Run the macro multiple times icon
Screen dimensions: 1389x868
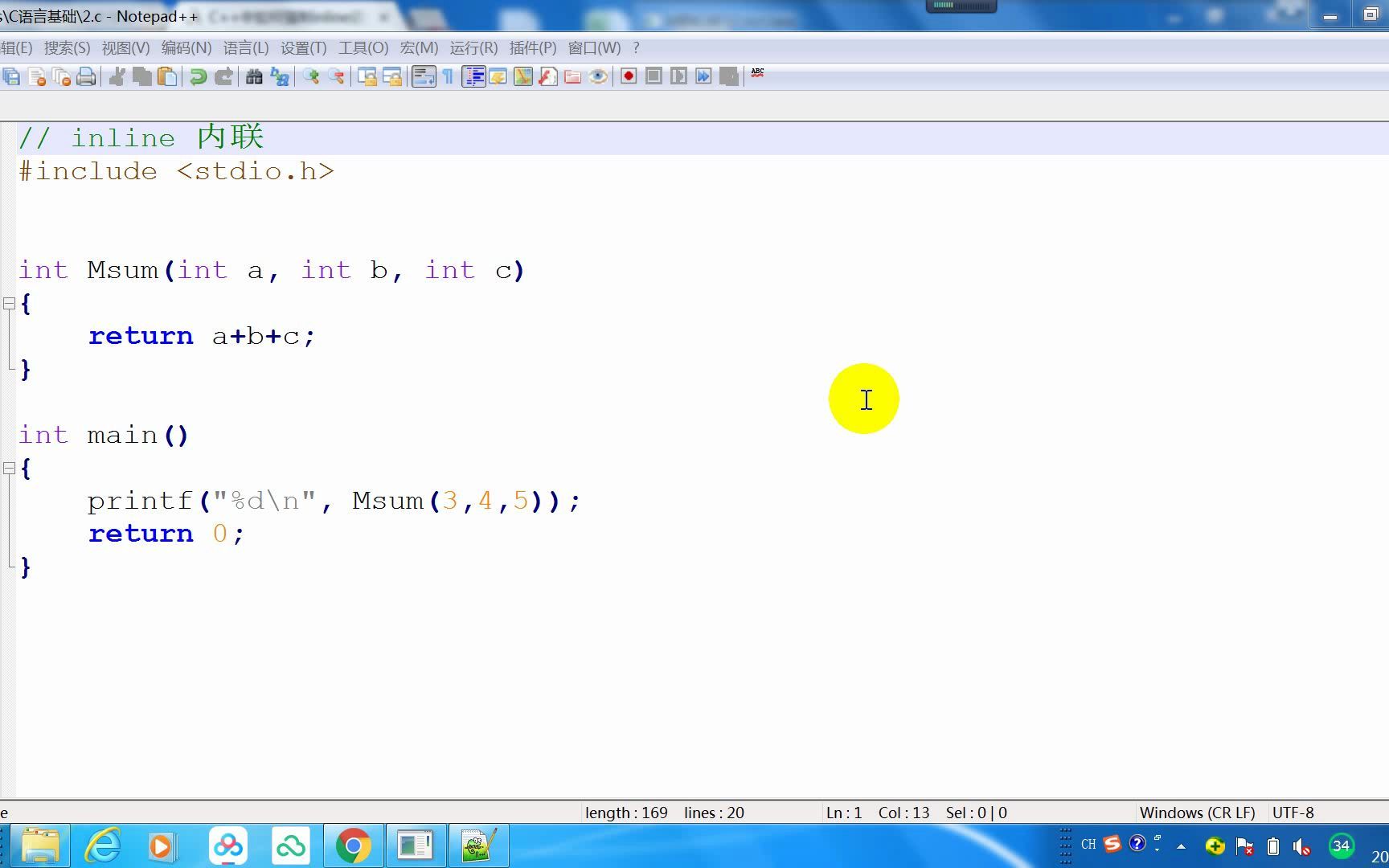coord(704,76)
